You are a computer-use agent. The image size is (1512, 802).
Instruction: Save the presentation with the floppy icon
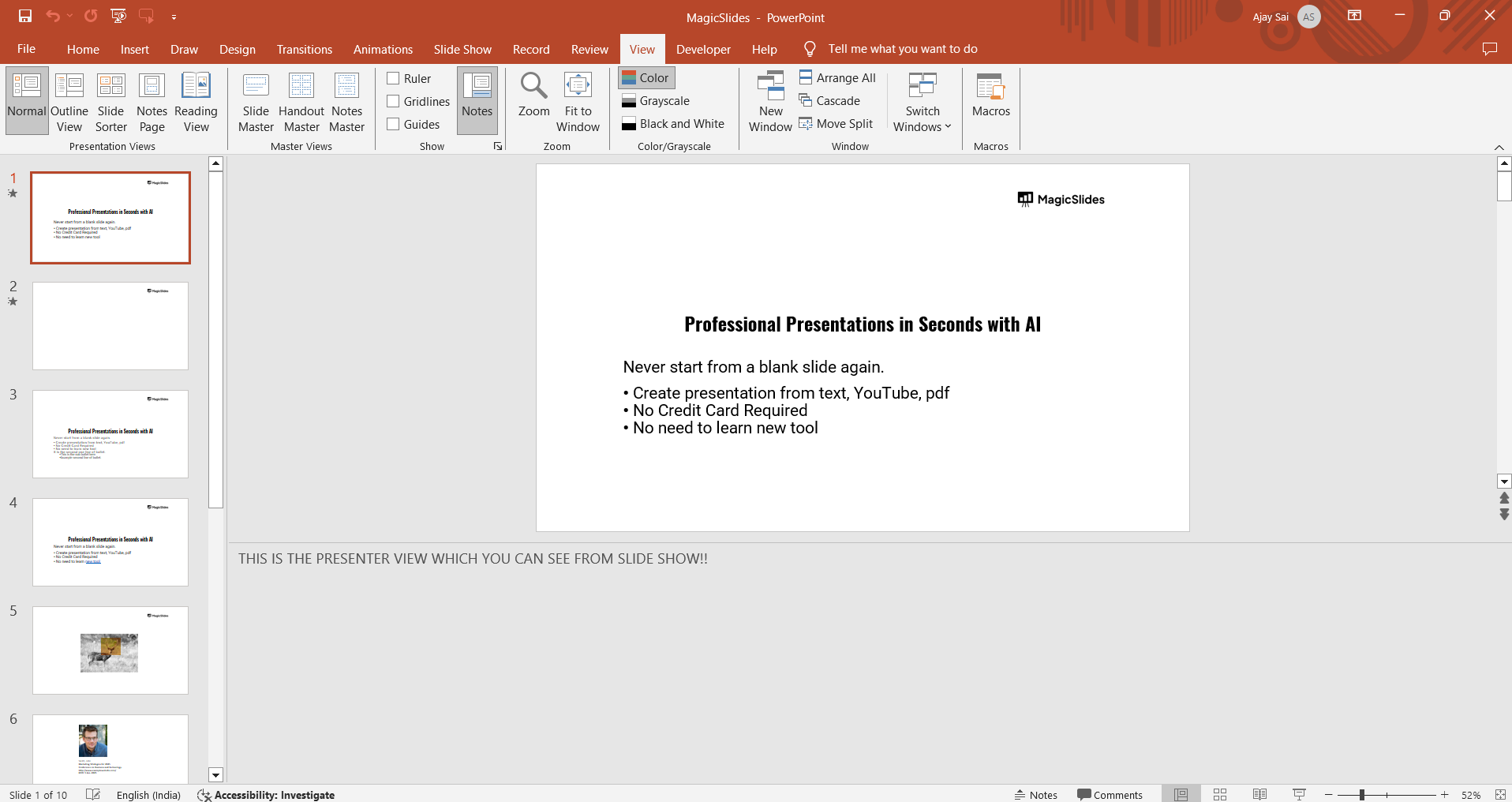pyautogui.click(x=25, y=16)
